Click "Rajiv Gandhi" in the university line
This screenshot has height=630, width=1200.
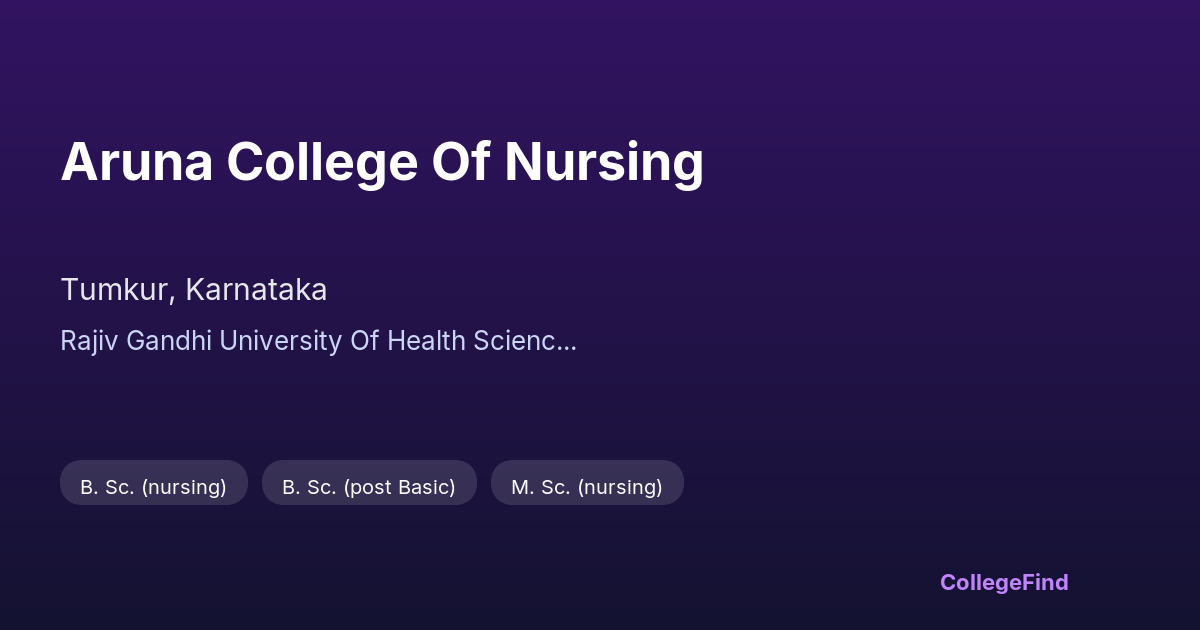pyautogui.click(x=136, y=341)
